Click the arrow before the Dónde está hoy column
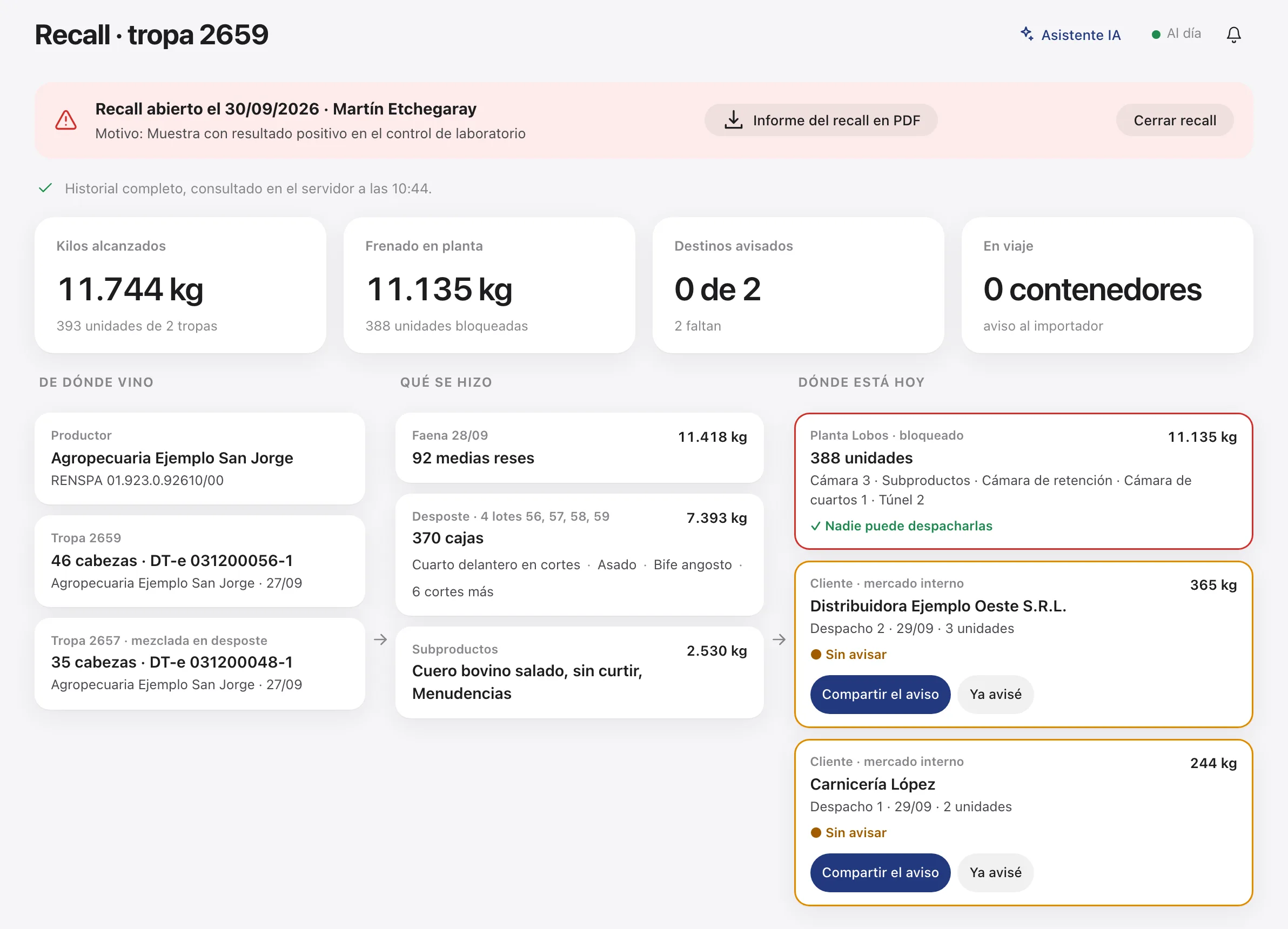 779,639
